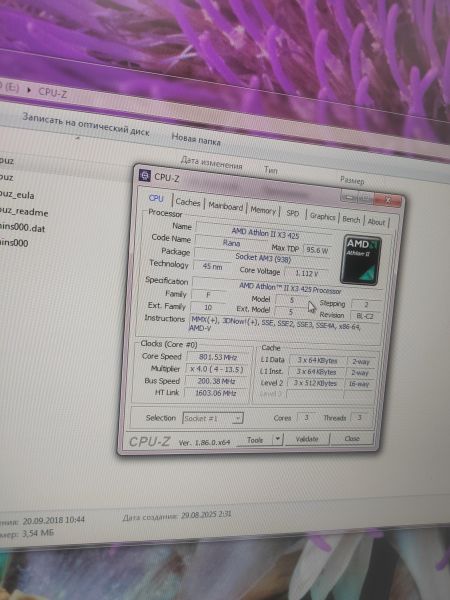Click the Explorer detail '20.09.2018 10:44'
450x600 pixels.
point(54,520)
